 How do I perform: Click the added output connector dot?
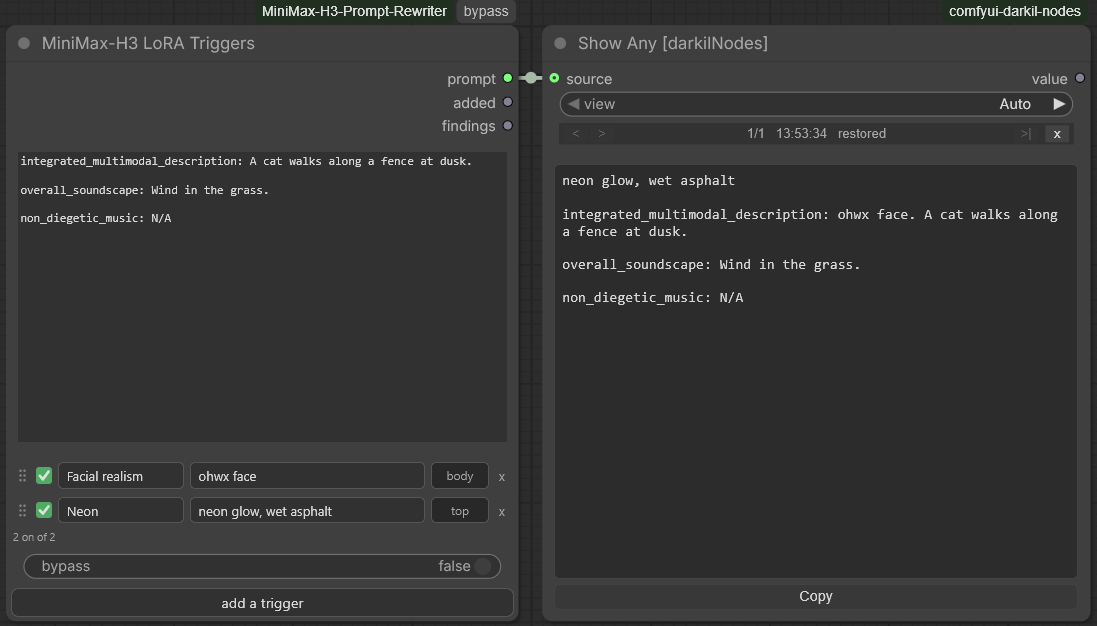tap(508, 102)
